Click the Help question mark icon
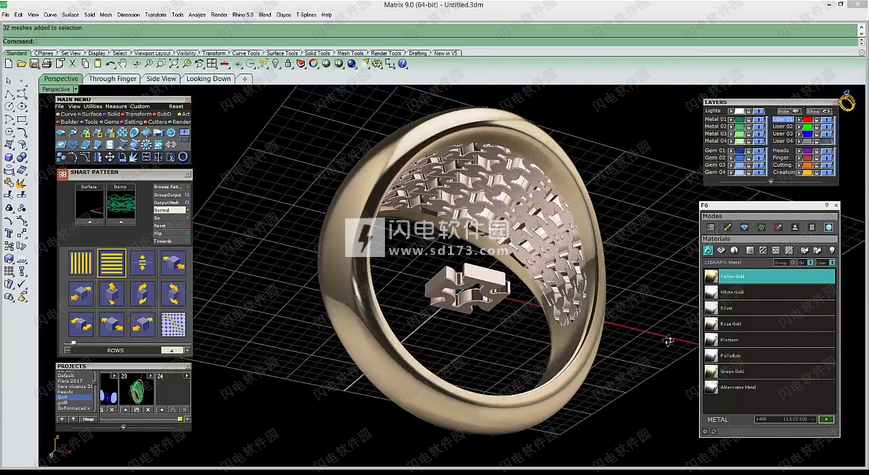869x475 pixels. point(403,64)
